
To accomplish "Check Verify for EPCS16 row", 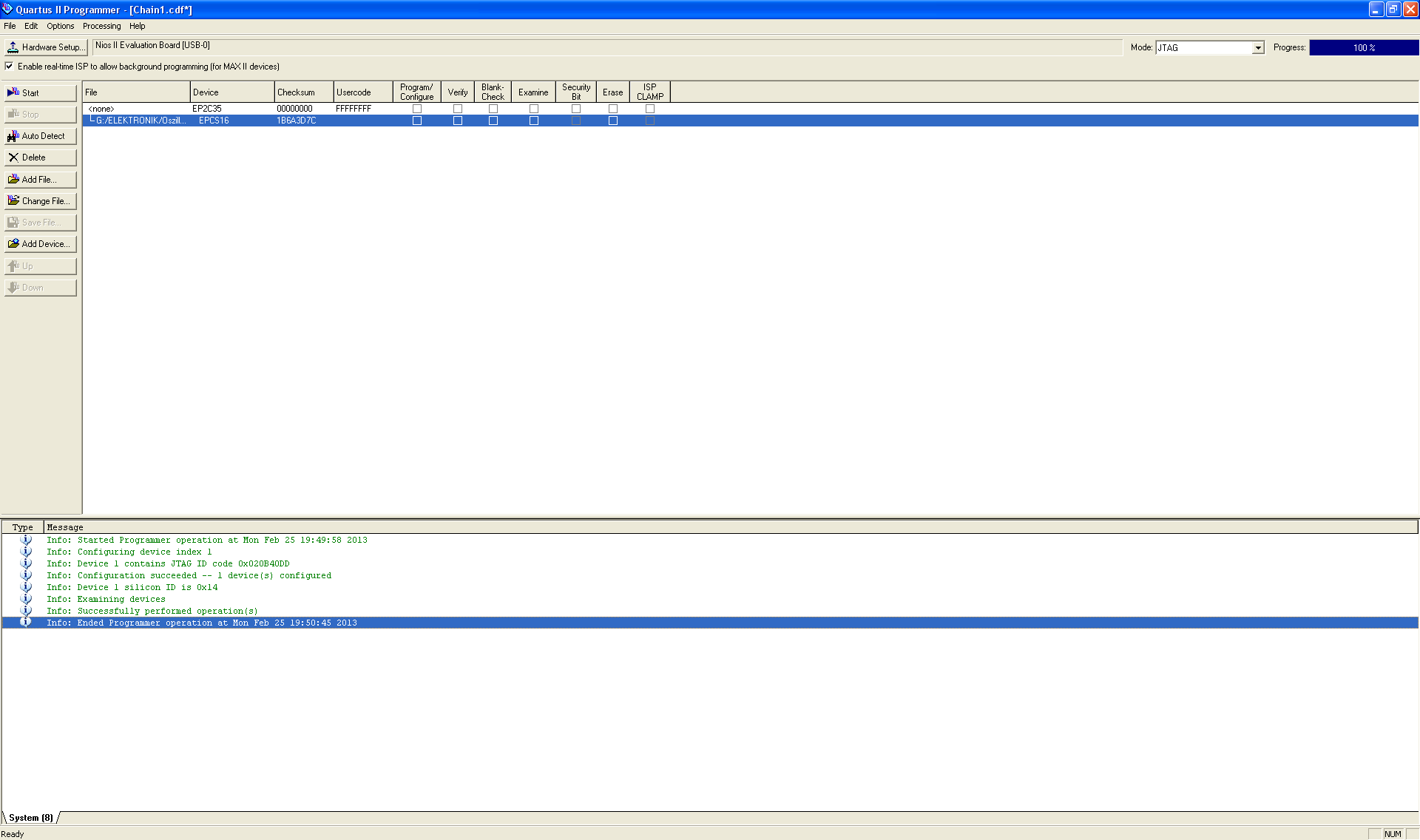I will pos(458,121).
